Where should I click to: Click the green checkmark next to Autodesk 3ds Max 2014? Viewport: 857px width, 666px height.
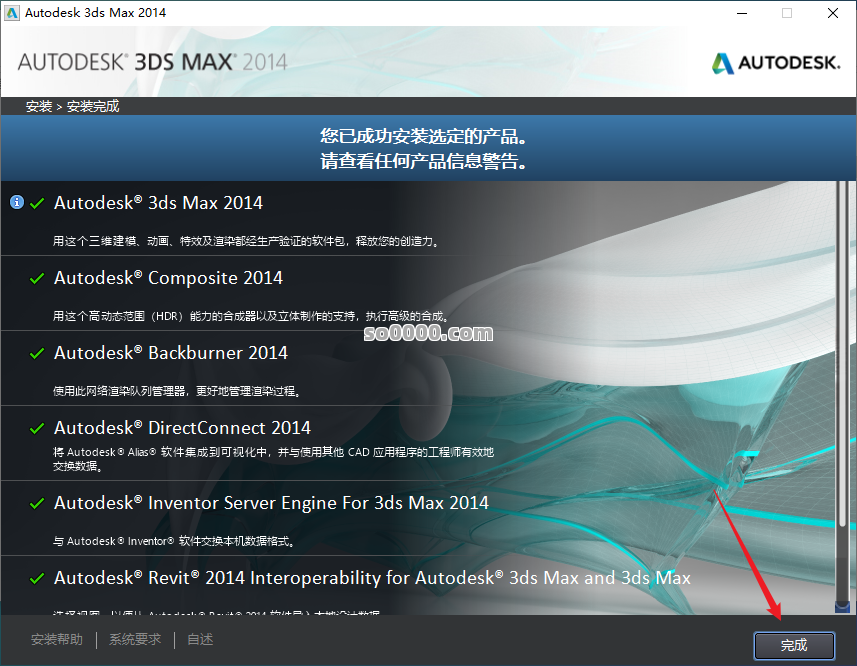37,203
